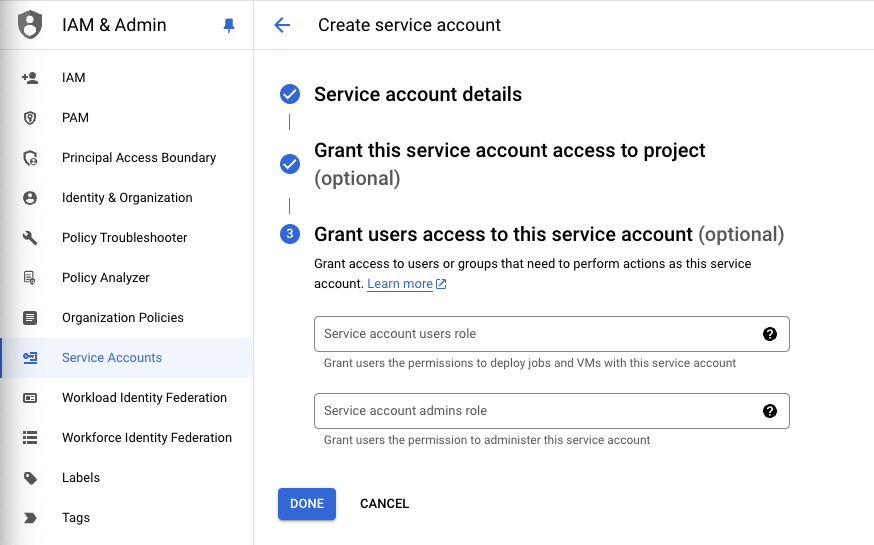Screen dimensions: 874x545
Task: Select Policy Analyzer in sidebar
Action: pos(127,278)
